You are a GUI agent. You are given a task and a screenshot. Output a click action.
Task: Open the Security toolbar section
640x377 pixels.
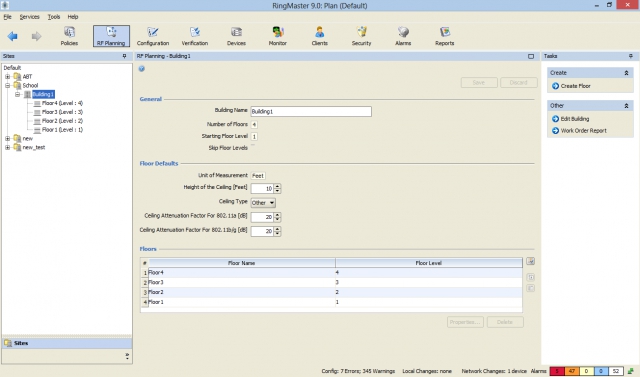(x=362, y=36)
